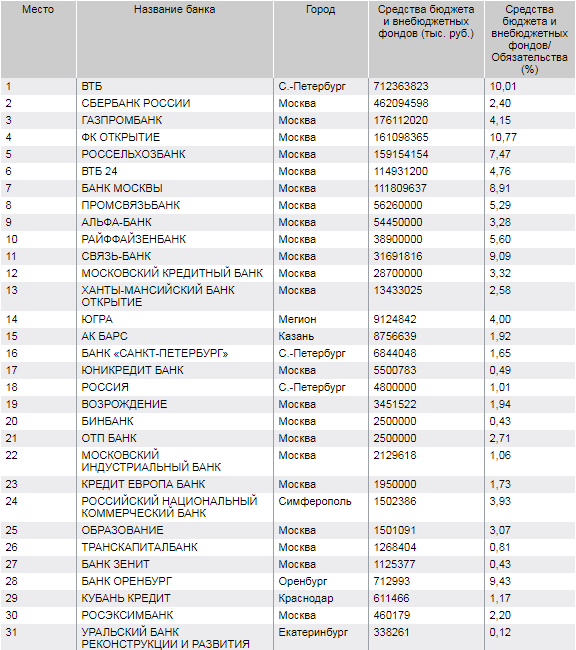The height and width of the screenshot is (650, 576).
Task: Click the rank number 31
Action: pyautogui.click(x=11, y=633)
